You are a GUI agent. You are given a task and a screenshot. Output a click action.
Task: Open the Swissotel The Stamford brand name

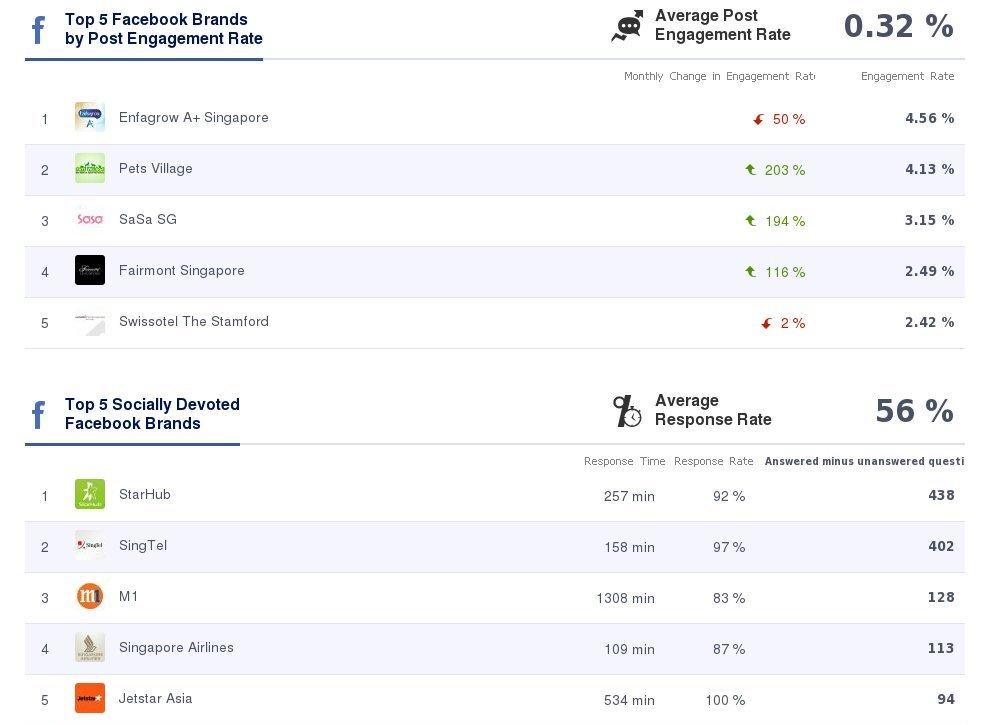[194, 321]
